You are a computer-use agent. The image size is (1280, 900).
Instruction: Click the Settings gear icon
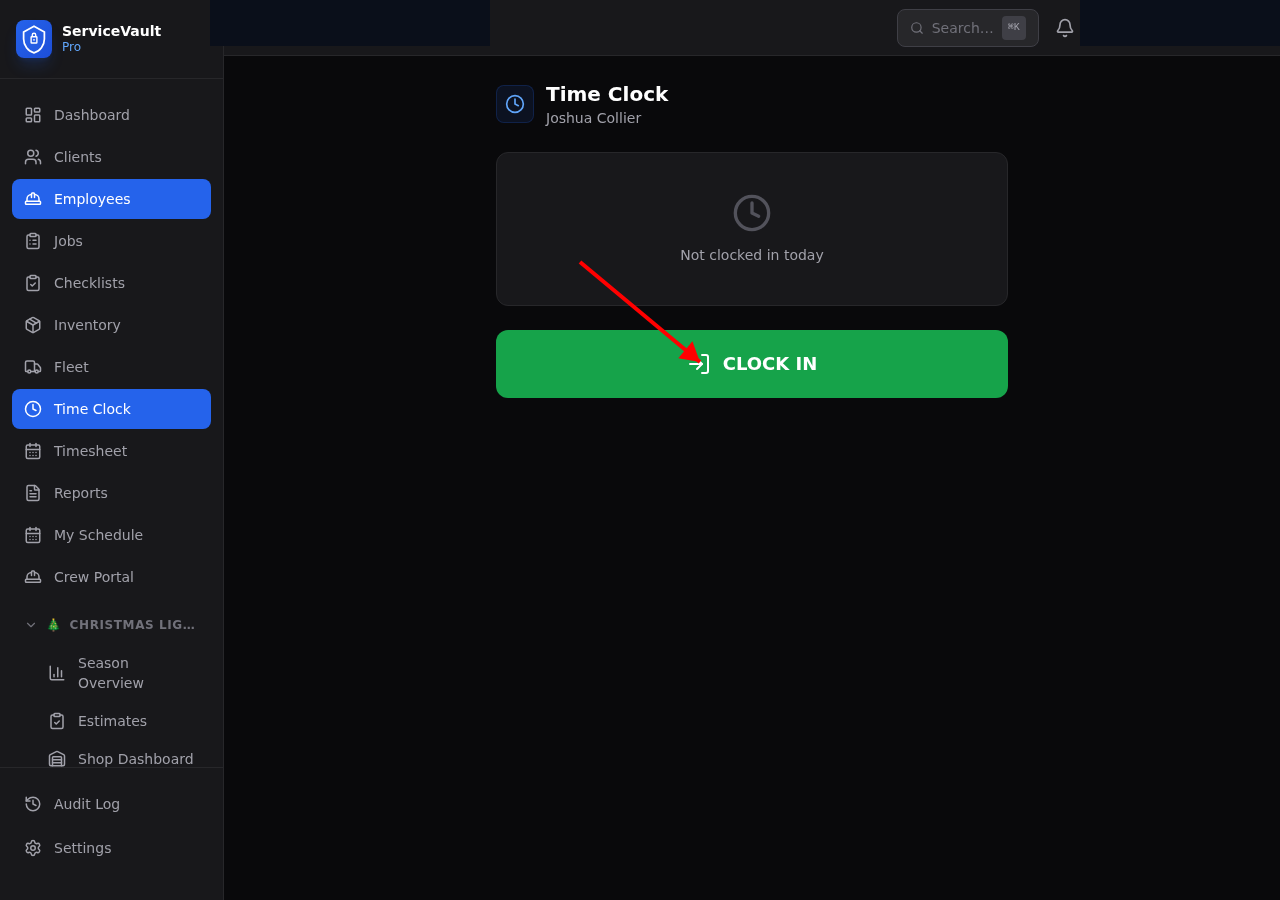coord(31,848)
